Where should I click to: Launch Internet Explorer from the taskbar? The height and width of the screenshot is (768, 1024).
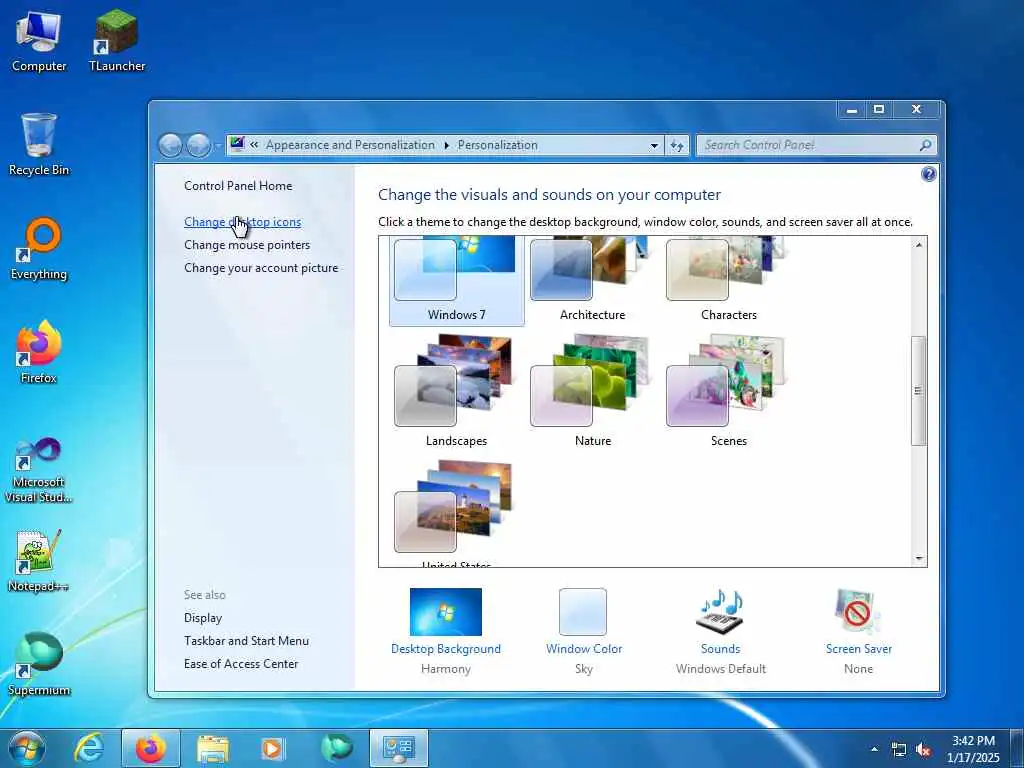tap(89, 748)
